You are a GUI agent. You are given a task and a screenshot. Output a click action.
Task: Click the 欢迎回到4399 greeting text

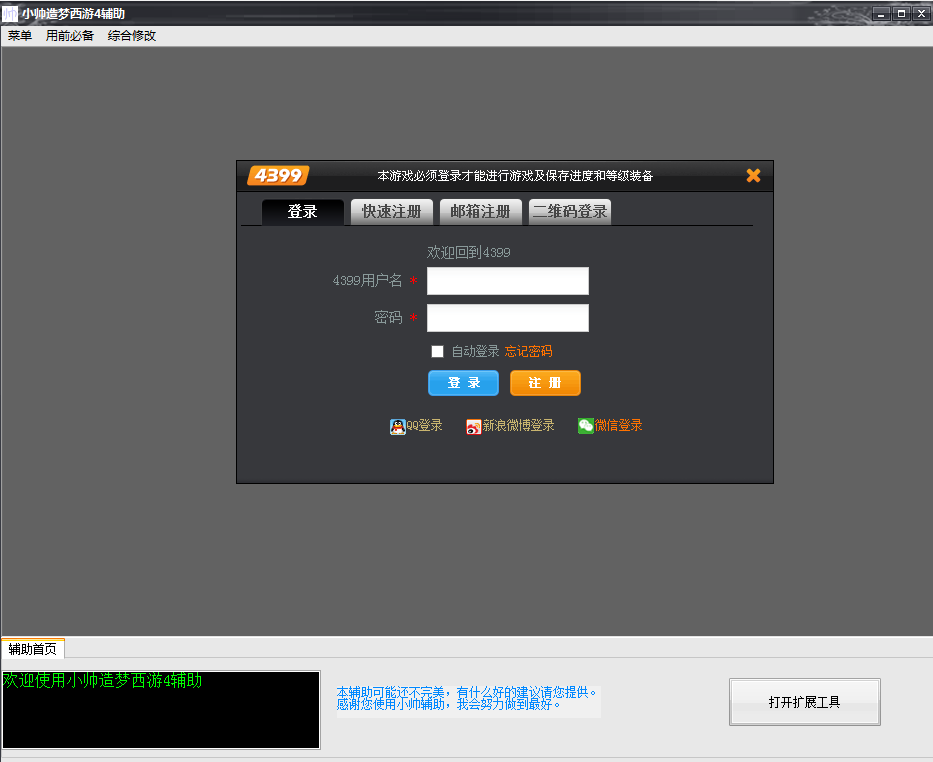point(468,252)
